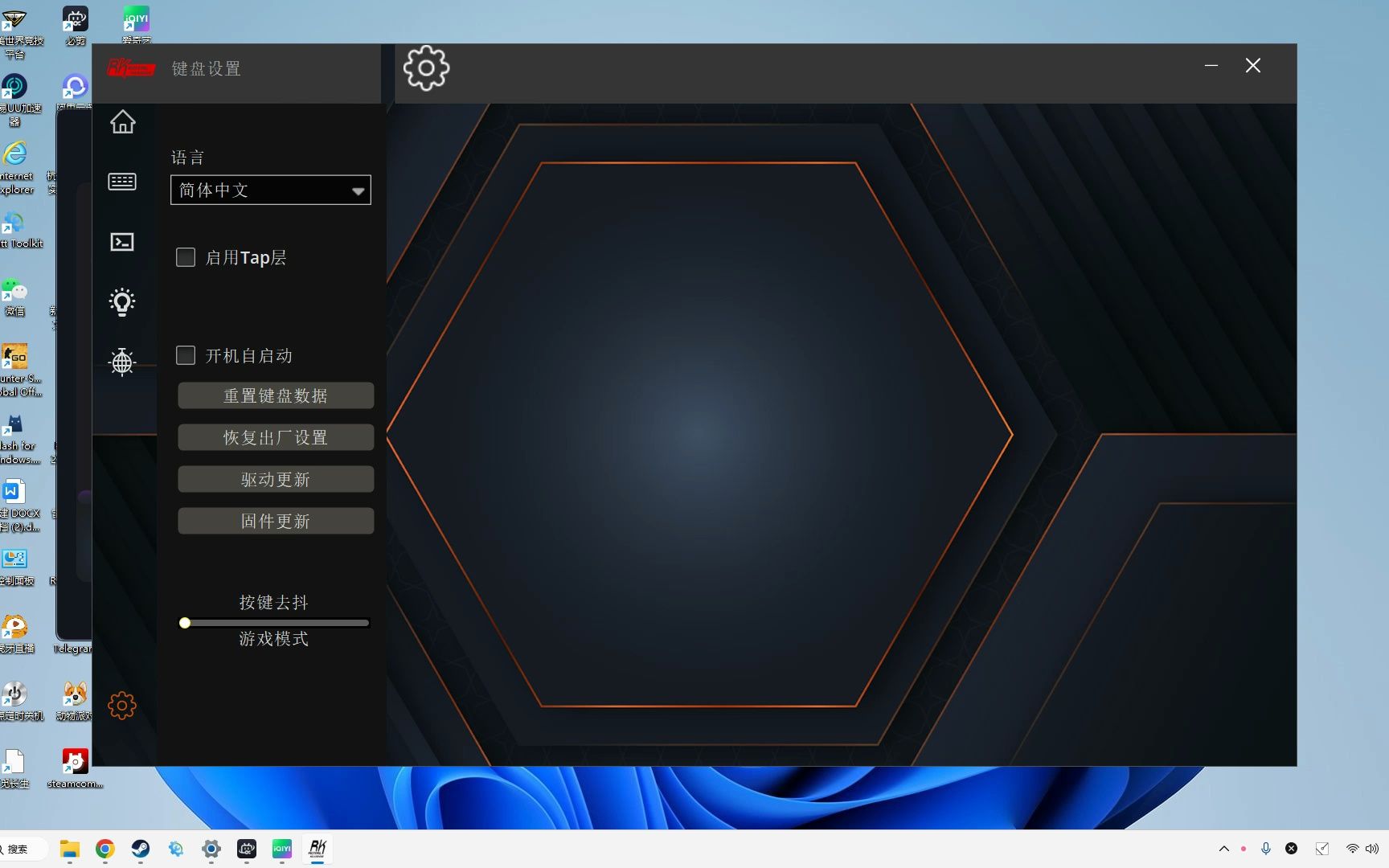Enable the 开机自启动 checkbox

tap(186, 355)
